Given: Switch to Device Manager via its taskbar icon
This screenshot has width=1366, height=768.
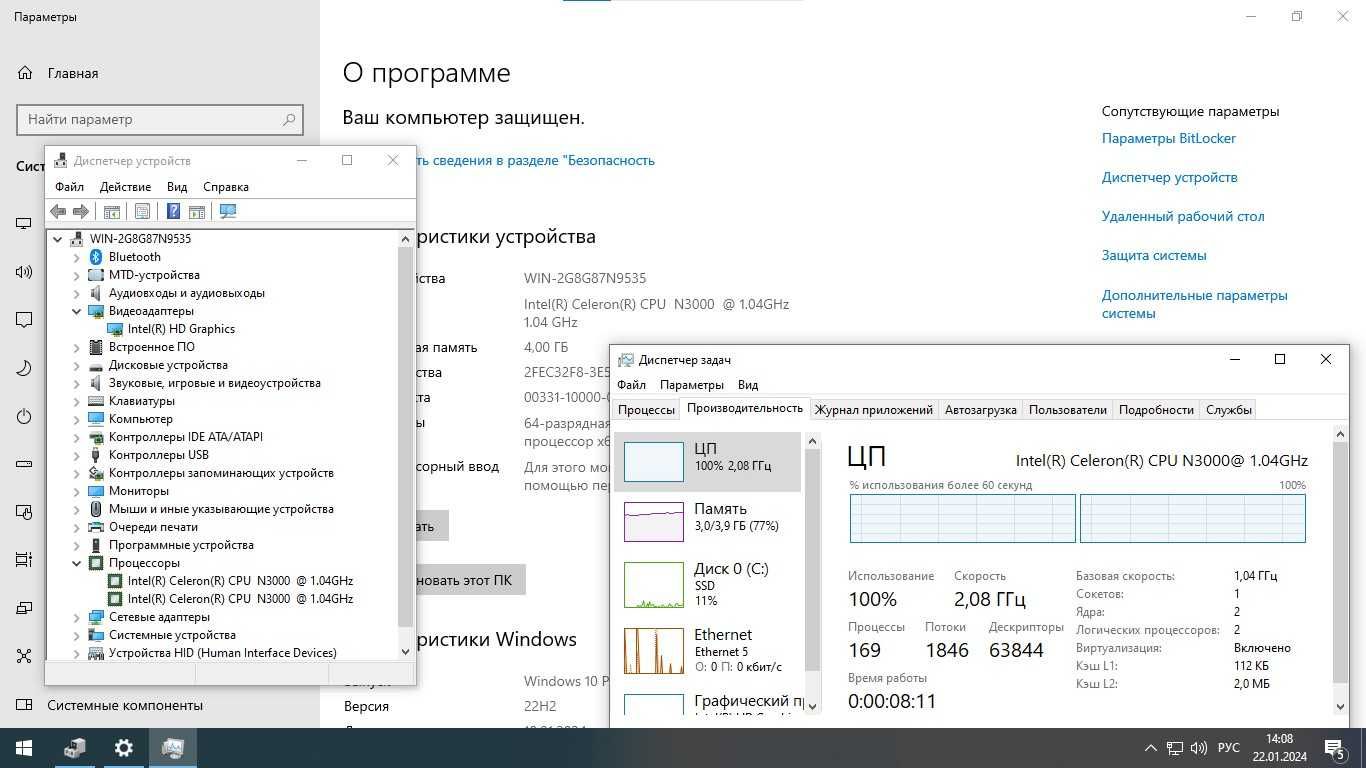Looking at the screenshot, I should tap(74, 748).
